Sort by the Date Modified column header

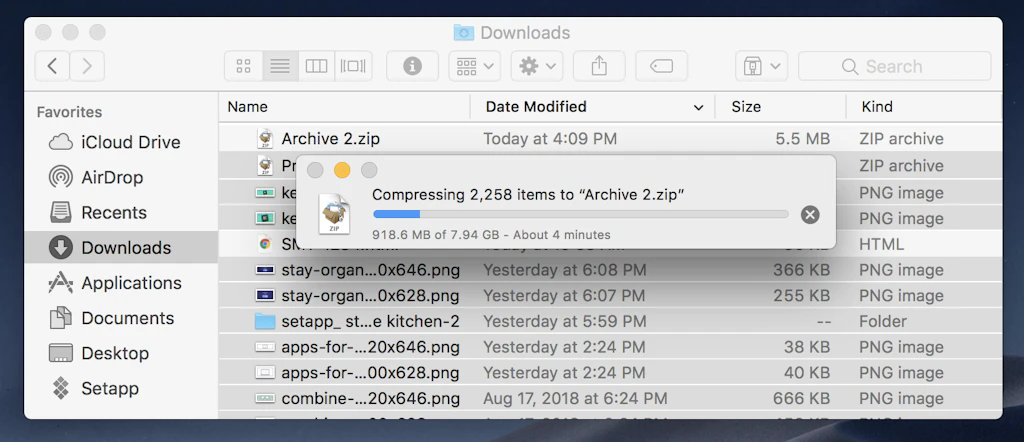(x=536, y=106)
